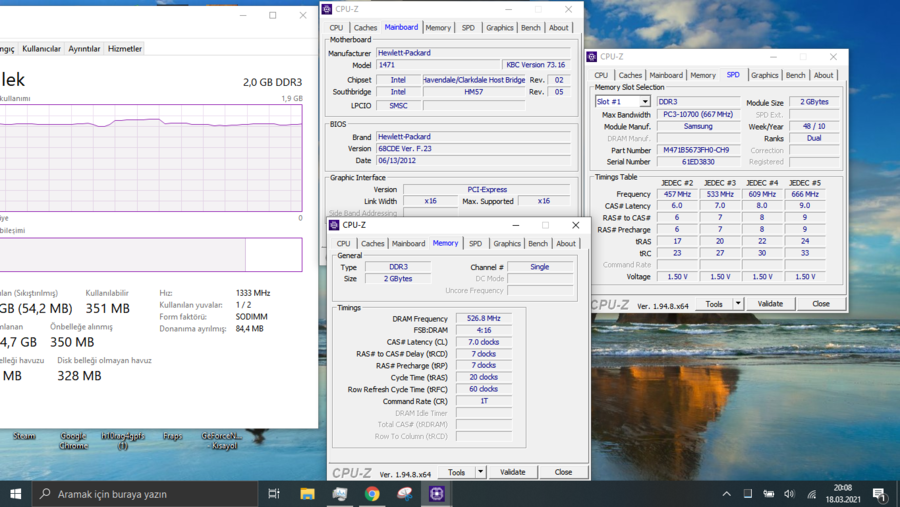Switch to CPU tab in Memory window
This screenshot has width=900, height=507.
[343, 243]
